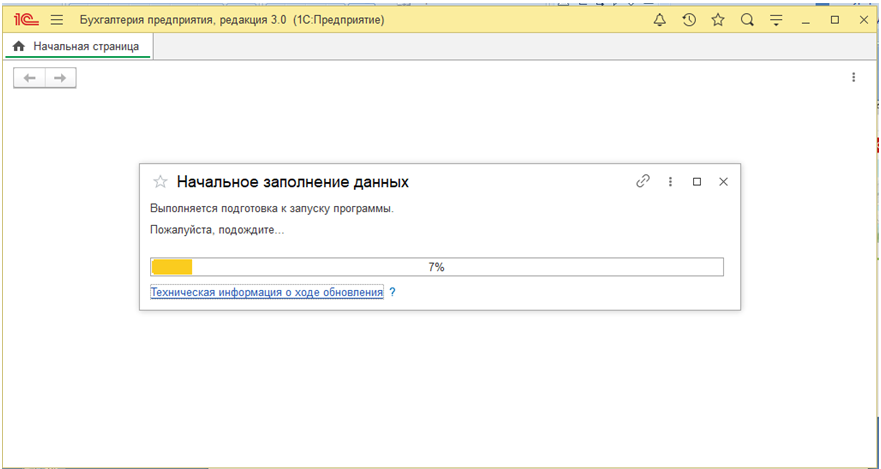
Task: Open the notifications bell
Action: point(659,20)
